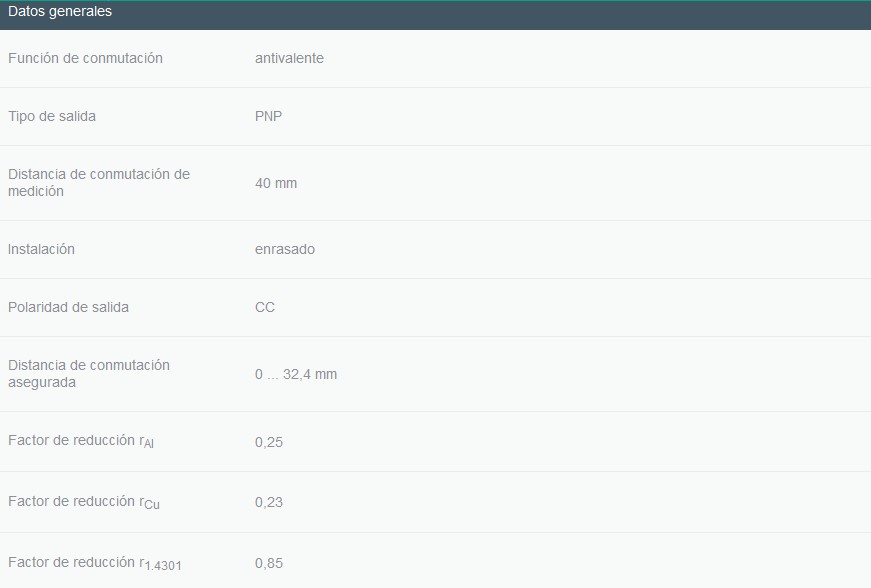This screenshot has width=871, height=588.
Task: Click the '0,25' reduction factor value
Action: [x=269, y=443]
